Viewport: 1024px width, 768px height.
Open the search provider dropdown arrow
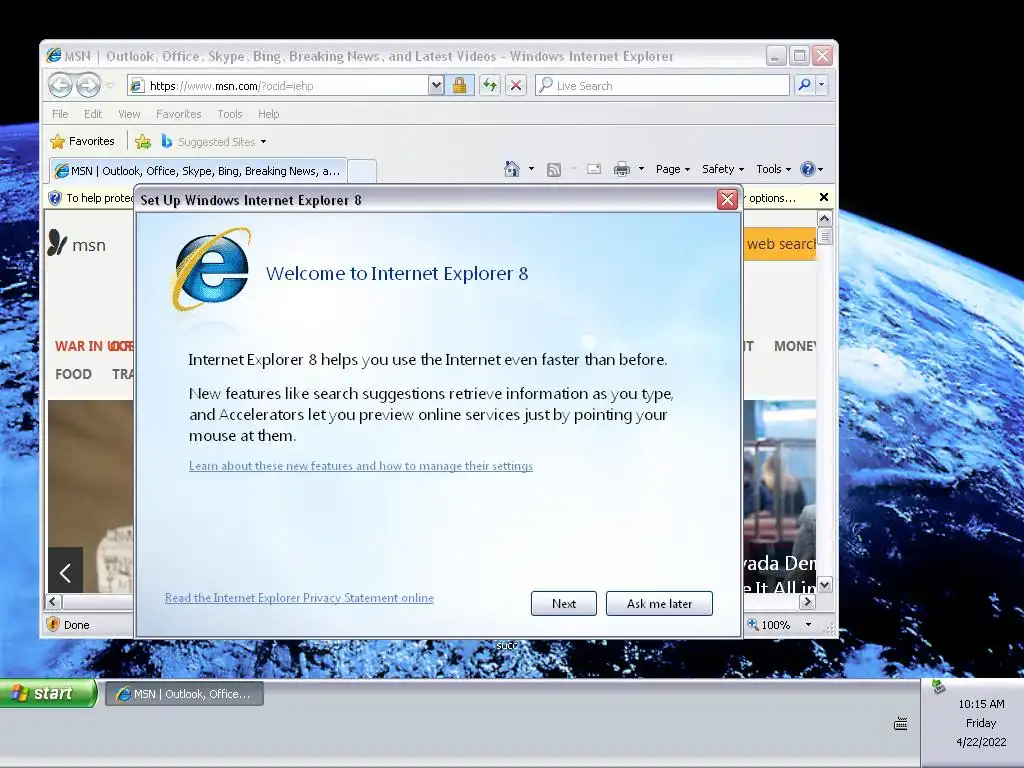coord(822,85)
